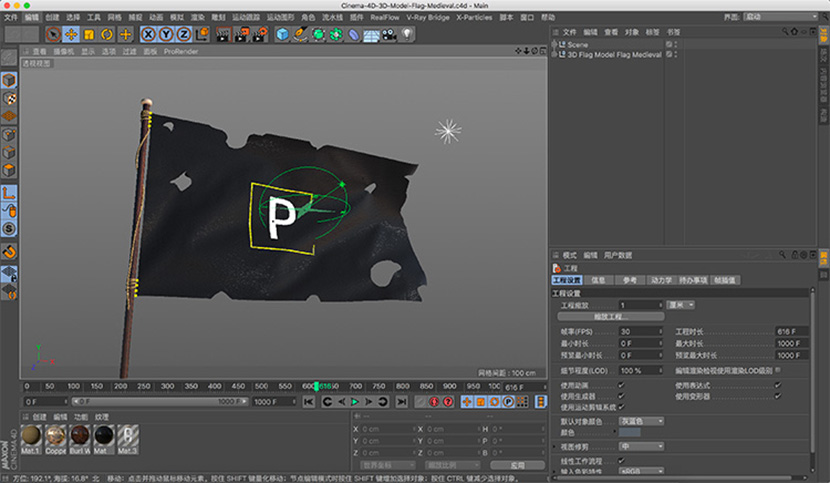The height and width of the screenshot is (483, 830).
Task: Open the 视图修剪 dropdown
Action: [x=641, y=446]
